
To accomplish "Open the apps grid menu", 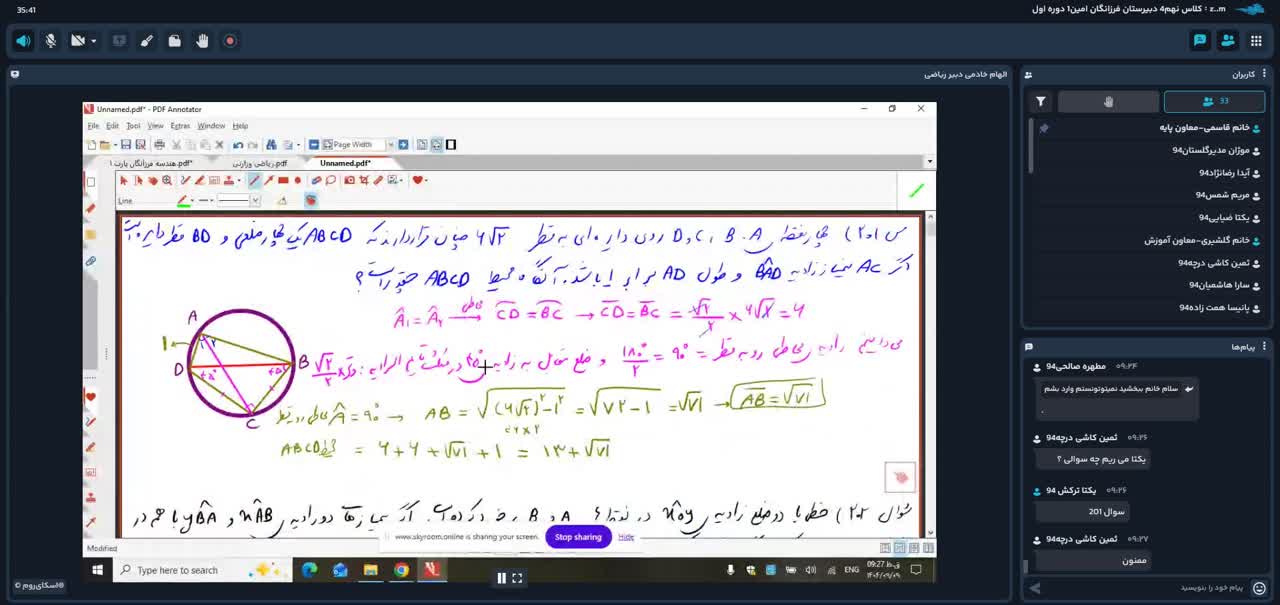I will click(1256, 41).
